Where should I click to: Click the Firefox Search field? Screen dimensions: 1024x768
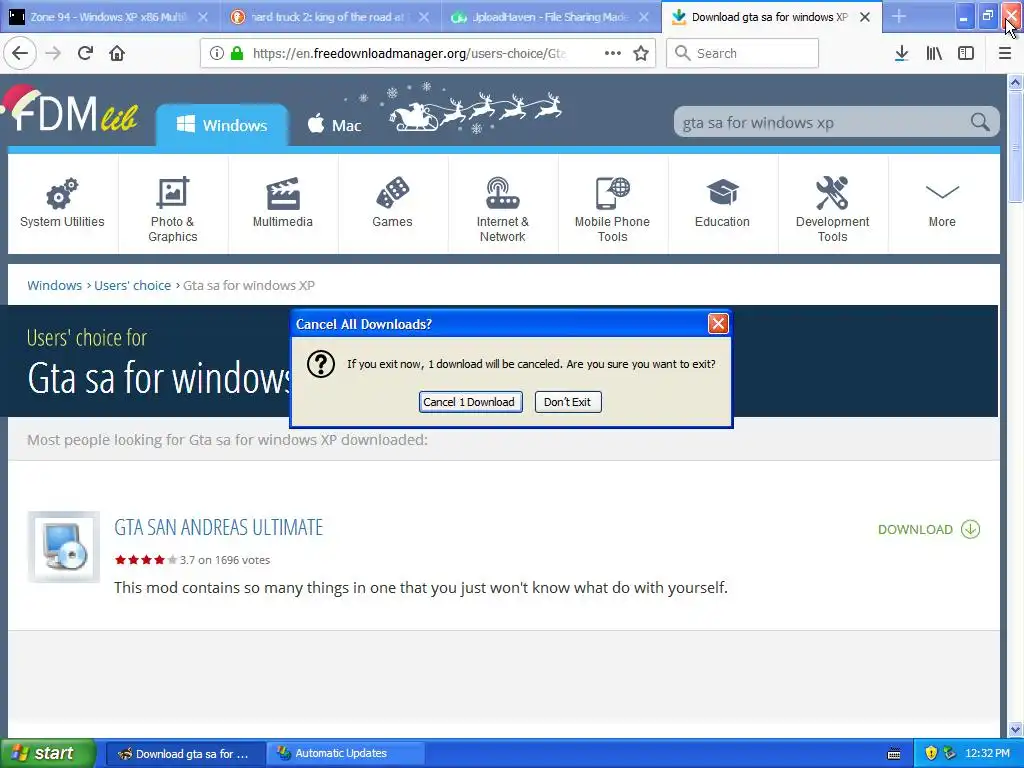pos(742,53)
